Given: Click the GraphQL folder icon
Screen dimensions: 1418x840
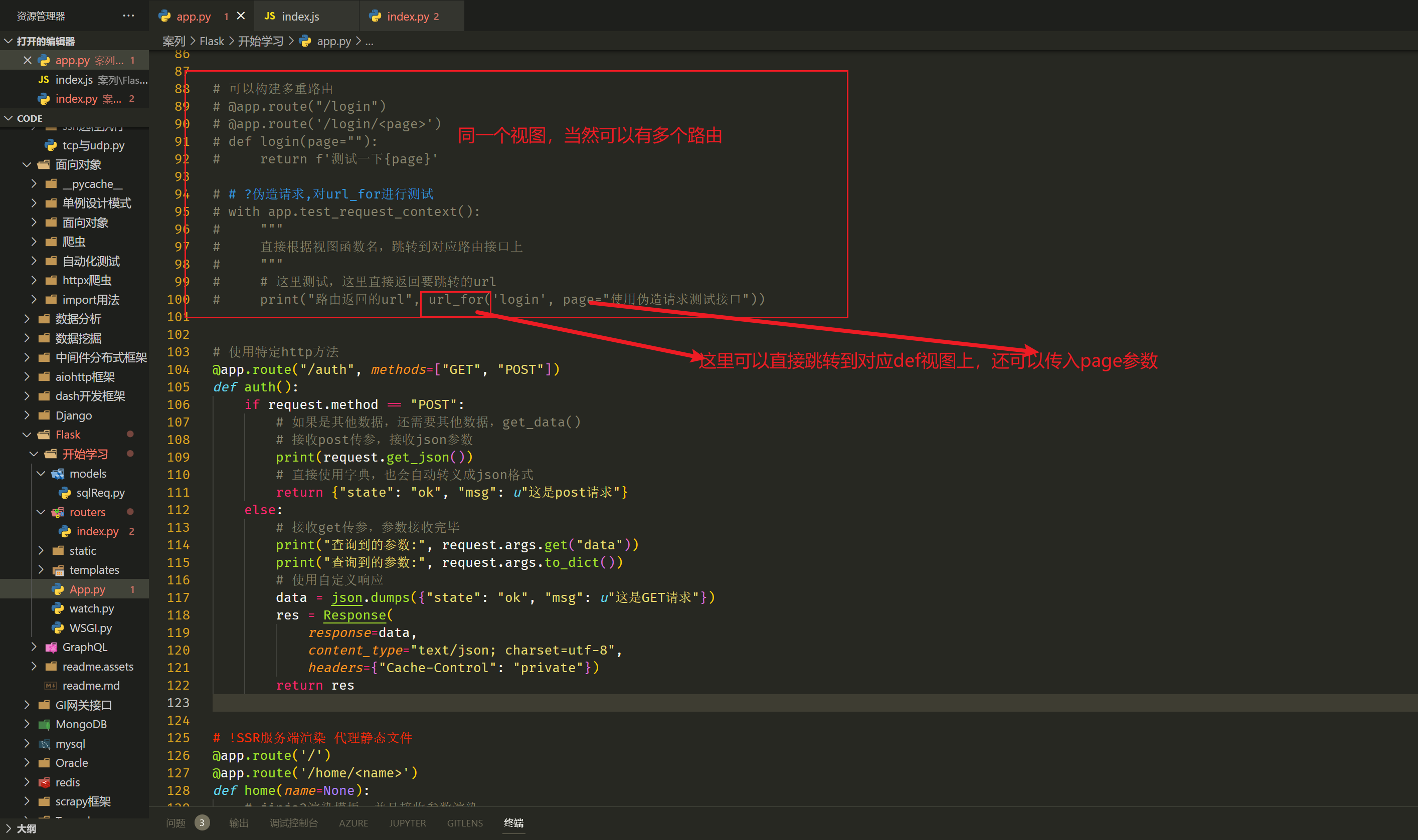Looking at the screenshot, I should 51,647.
